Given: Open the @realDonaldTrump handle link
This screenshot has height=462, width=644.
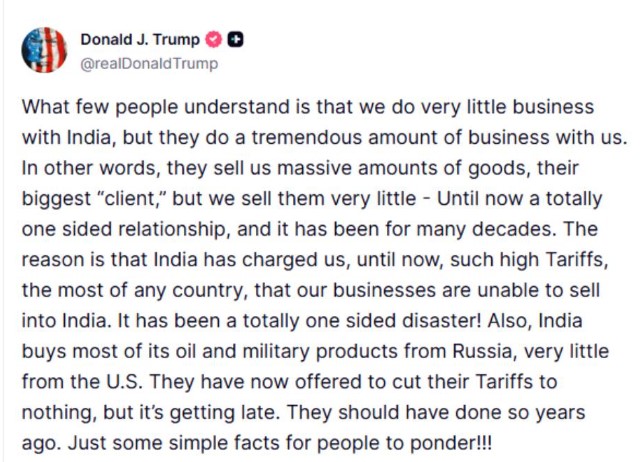Looking at the screenshot, I should pos(148,63).
